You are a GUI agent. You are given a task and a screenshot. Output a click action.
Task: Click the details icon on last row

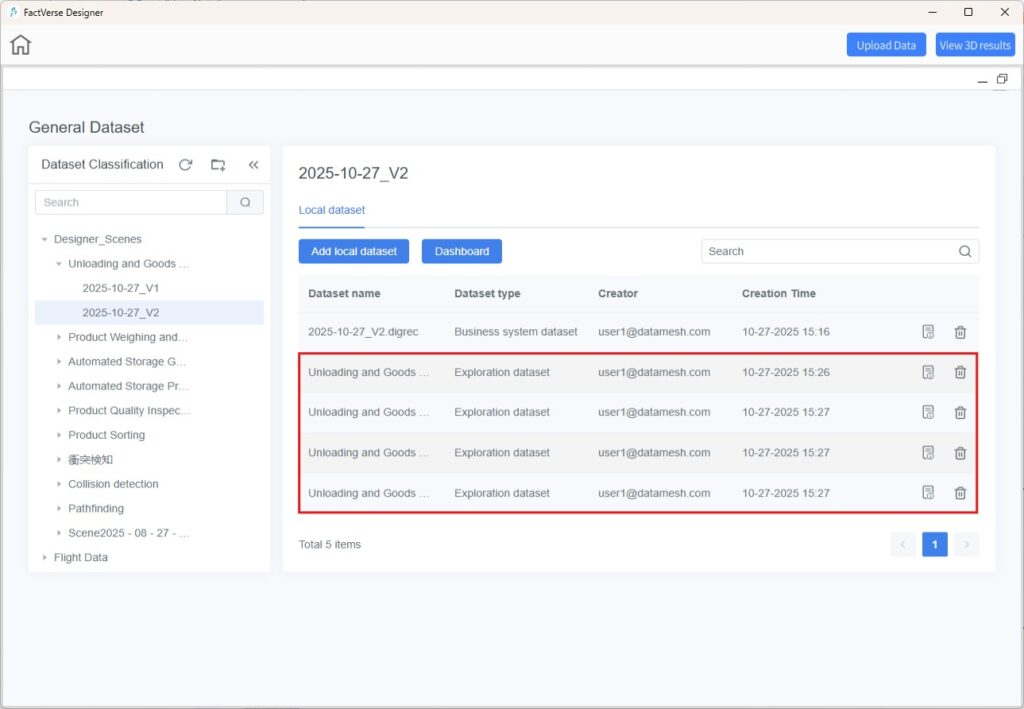click(x=928, y=493)
